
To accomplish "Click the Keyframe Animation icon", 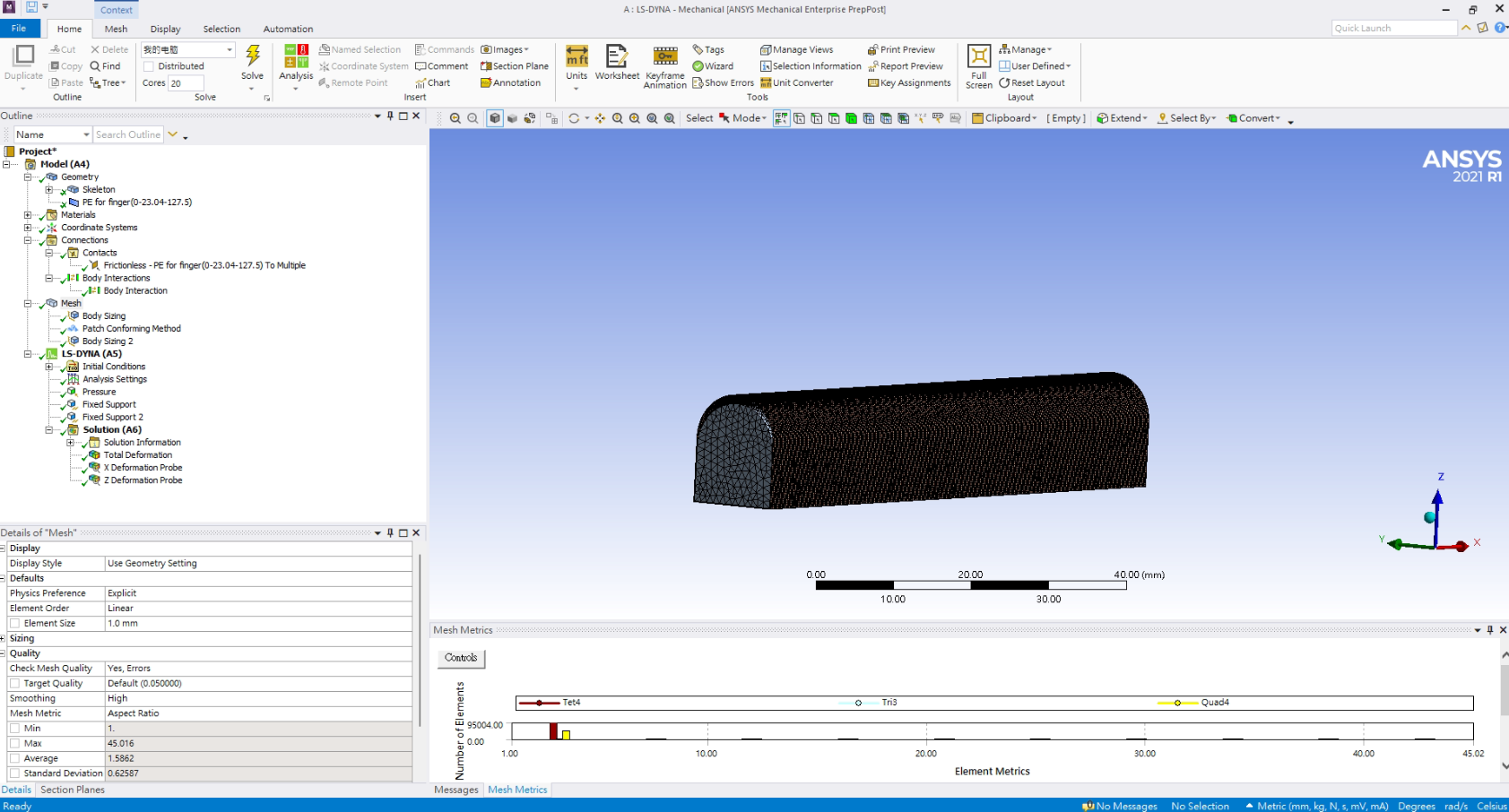I will (664, 56).
